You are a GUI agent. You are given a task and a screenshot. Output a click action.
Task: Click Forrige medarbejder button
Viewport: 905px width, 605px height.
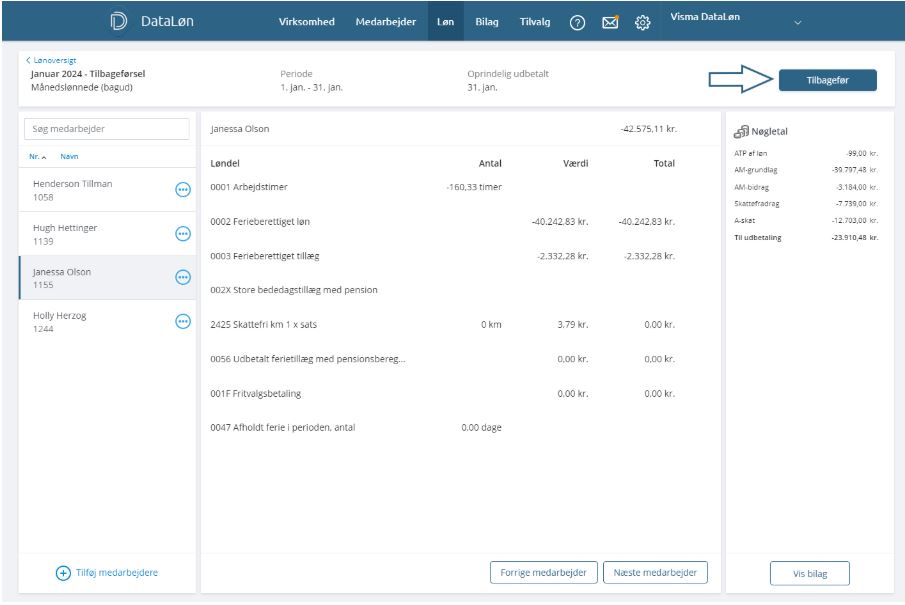544,572
